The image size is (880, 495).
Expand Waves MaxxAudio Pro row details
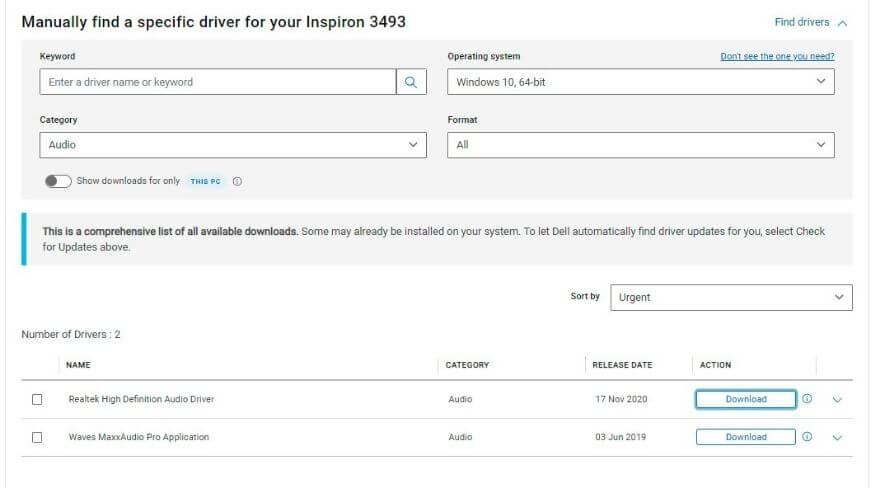(837, 437)
